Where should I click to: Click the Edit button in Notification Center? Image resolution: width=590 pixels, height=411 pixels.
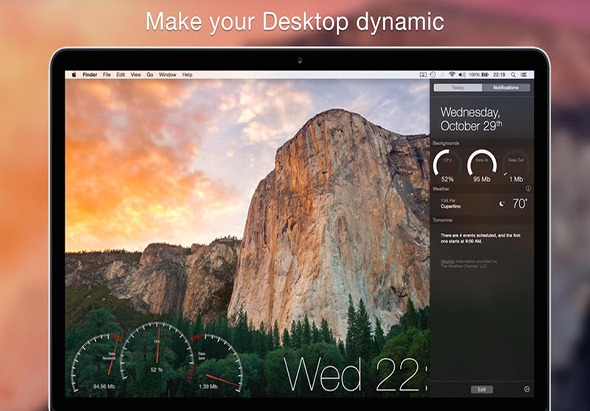tap(482, 390)
